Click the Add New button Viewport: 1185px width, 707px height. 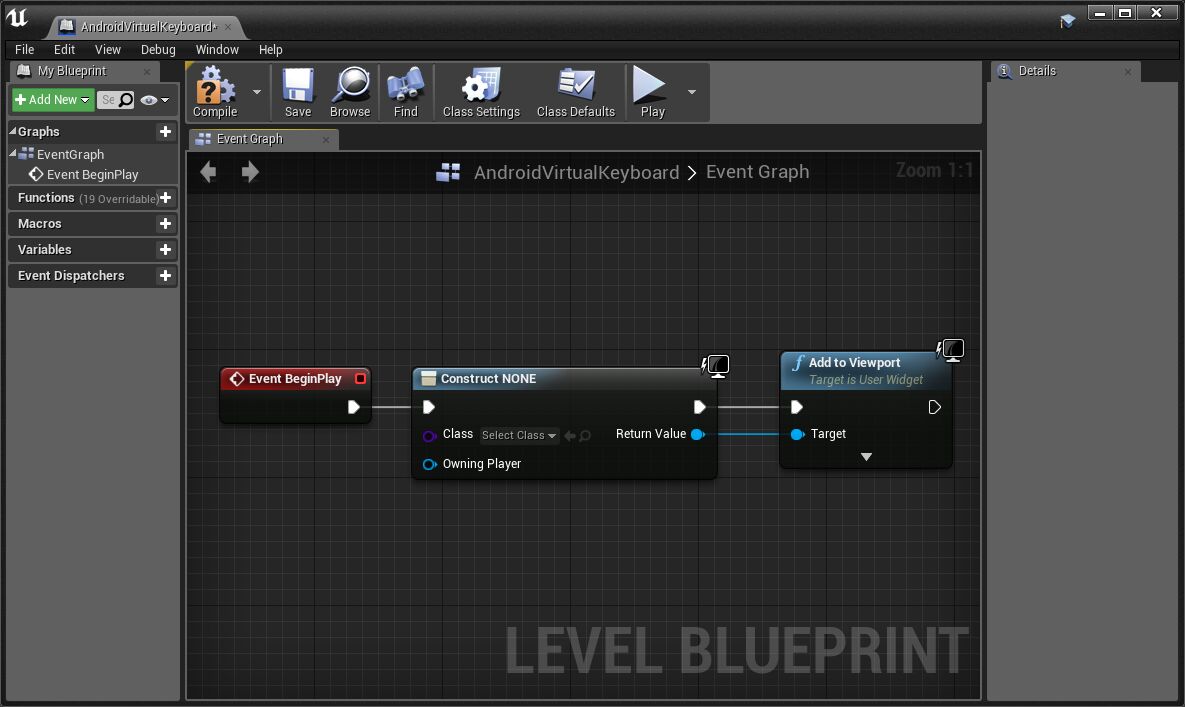(53, 100)
